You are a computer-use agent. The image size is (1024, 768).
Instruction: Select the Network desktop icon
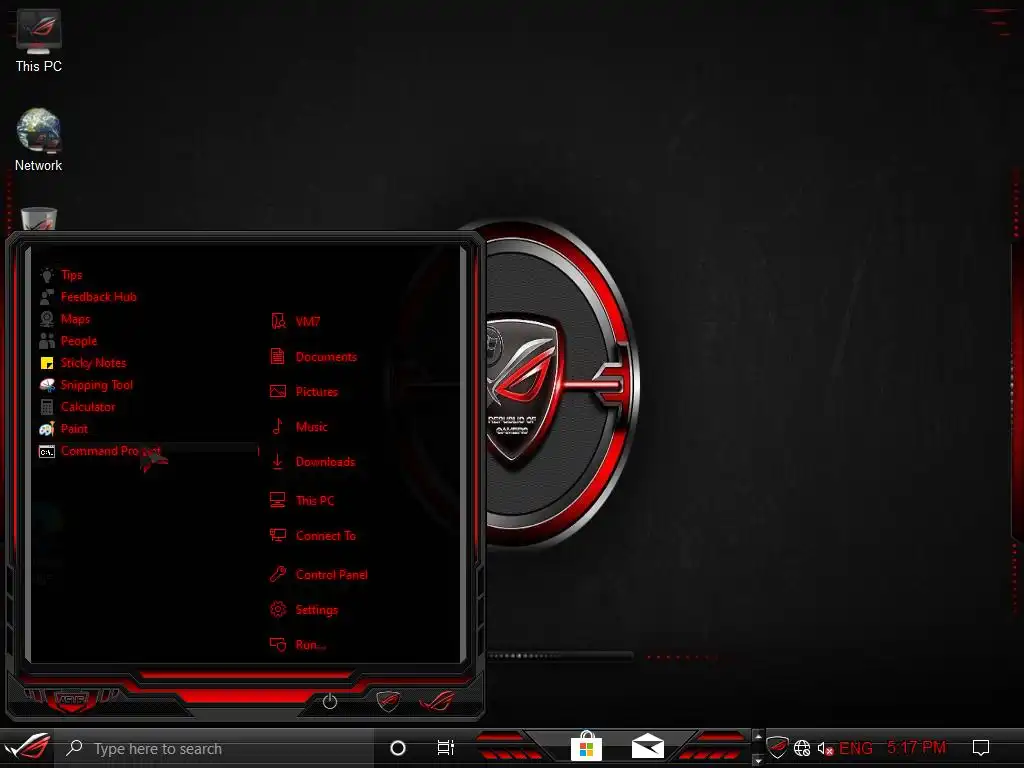[39, 140]
